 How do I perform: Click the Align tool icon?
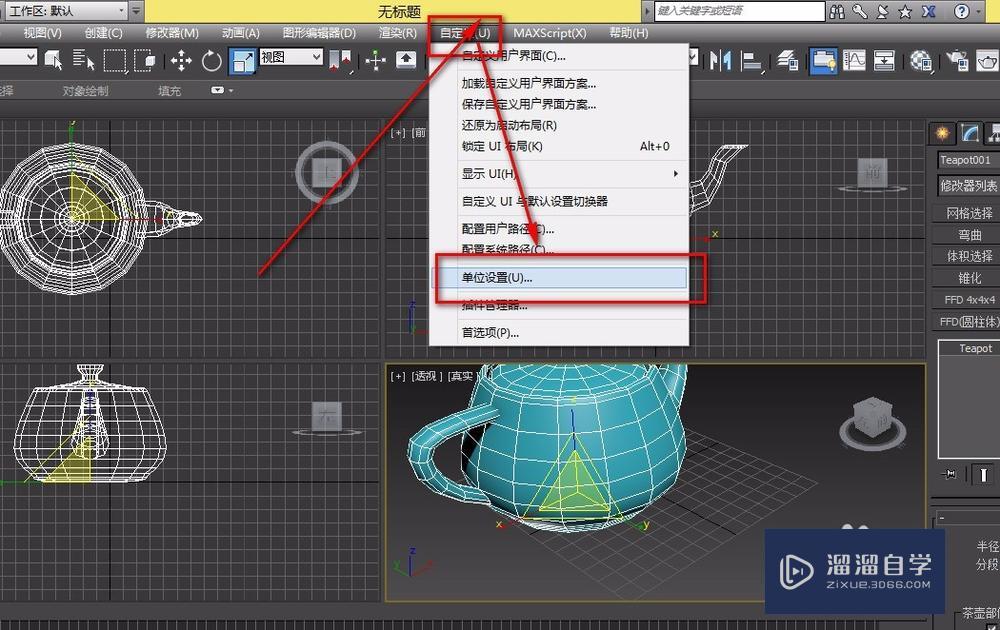click(x=752, y=61)
